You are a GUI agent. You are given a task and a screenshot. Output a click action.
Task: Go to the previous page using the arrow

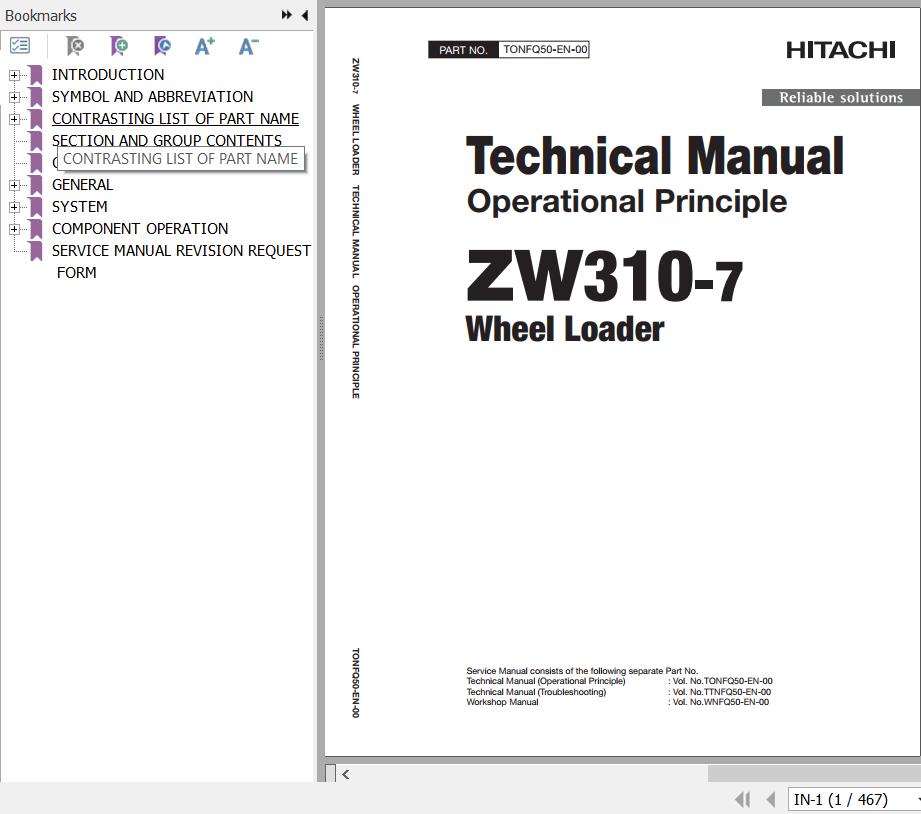pyautogui.click(x=771, y=799)
